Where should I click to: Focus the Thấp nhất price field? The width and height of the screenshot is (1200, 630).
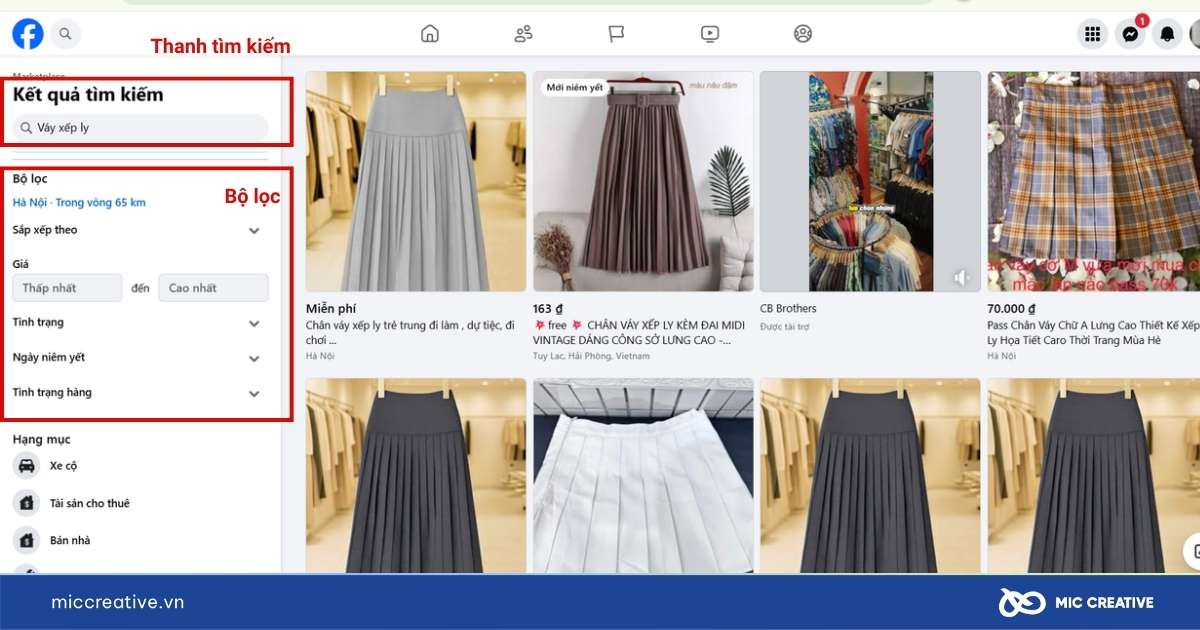coord(67,288)
